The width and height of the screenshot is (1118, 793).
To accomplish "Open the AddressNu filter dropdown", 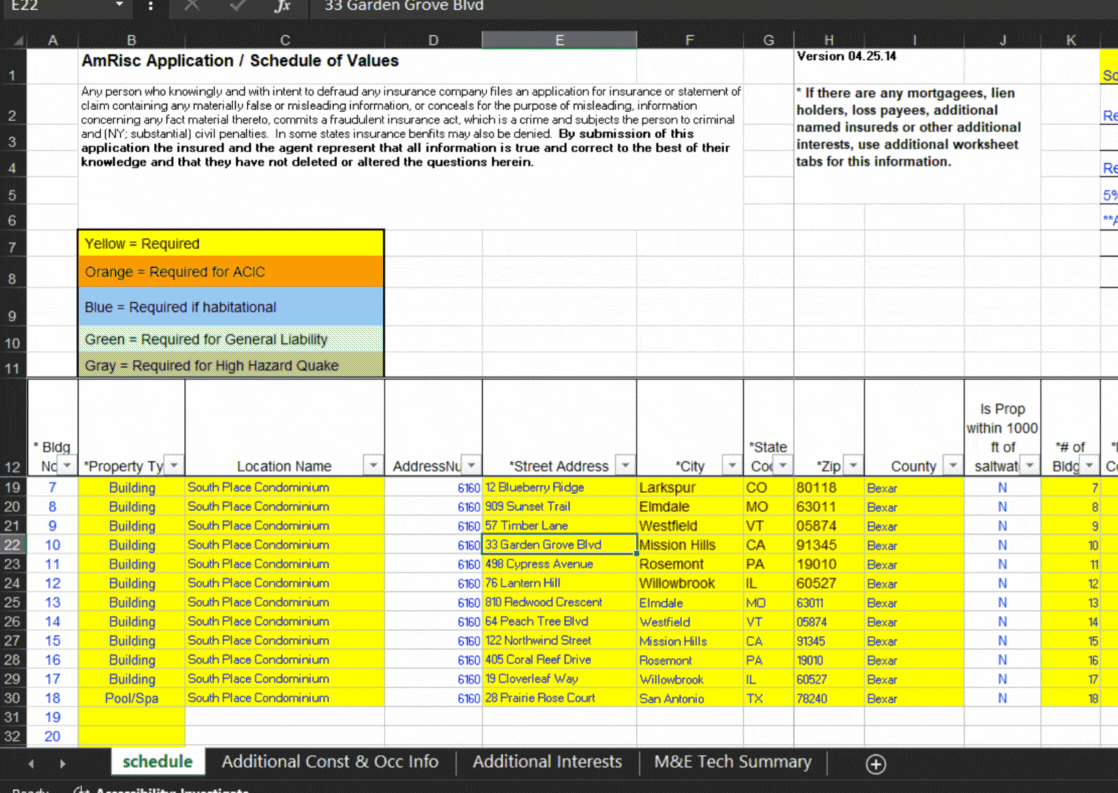I will click(471, 466).
